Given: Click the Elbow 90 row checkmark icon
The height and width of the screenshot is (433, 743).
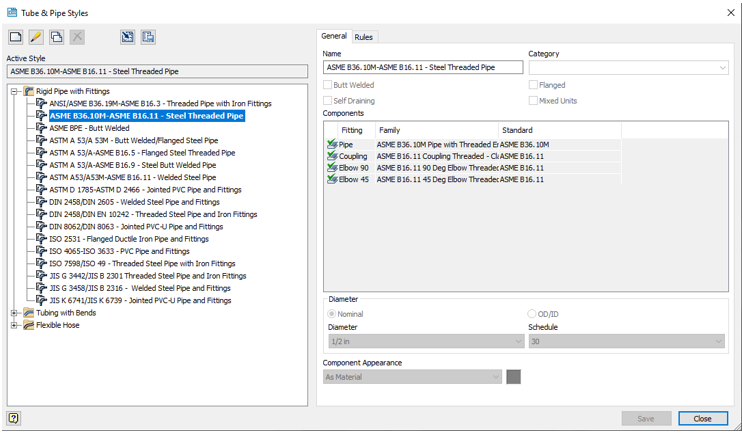Looking at the screenshot, I should [x=332, y=168].
